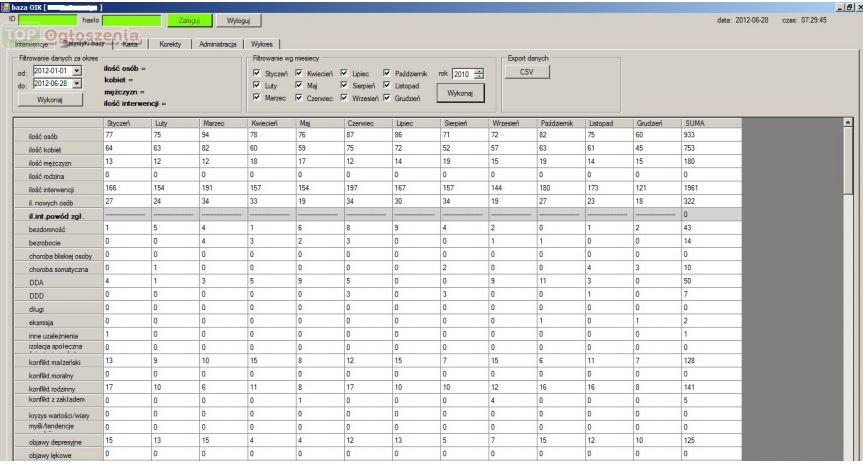
Task: Increase the rok year spinner value
Action: point(478,71)
